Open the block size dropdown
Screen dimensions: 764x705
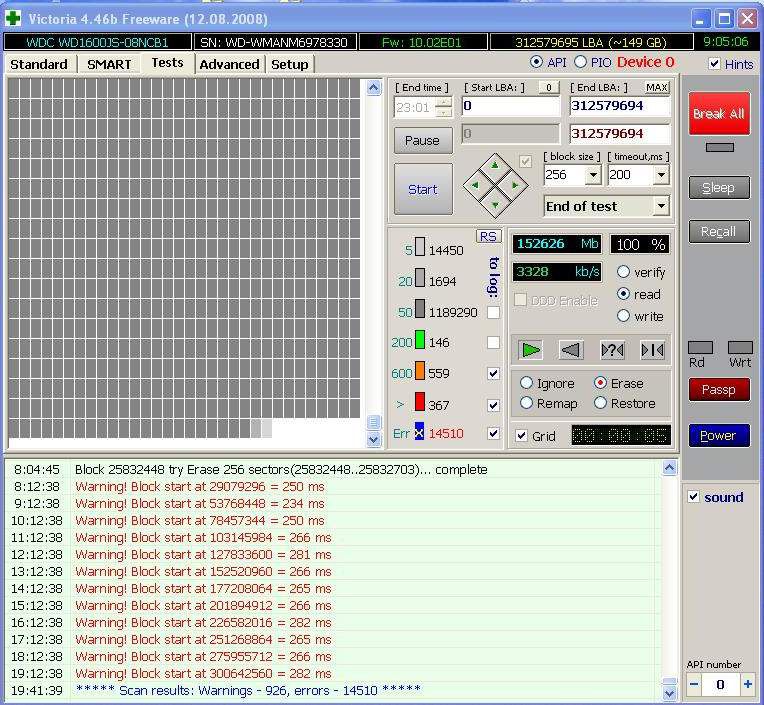pyautogui.click(x=593, y=174)
